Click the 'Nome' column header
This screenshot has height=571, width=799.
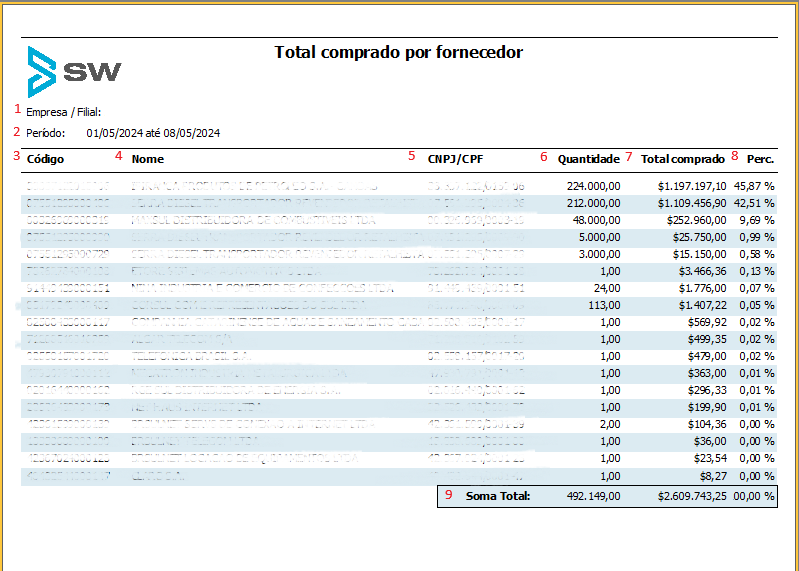(x=148, y=159)
